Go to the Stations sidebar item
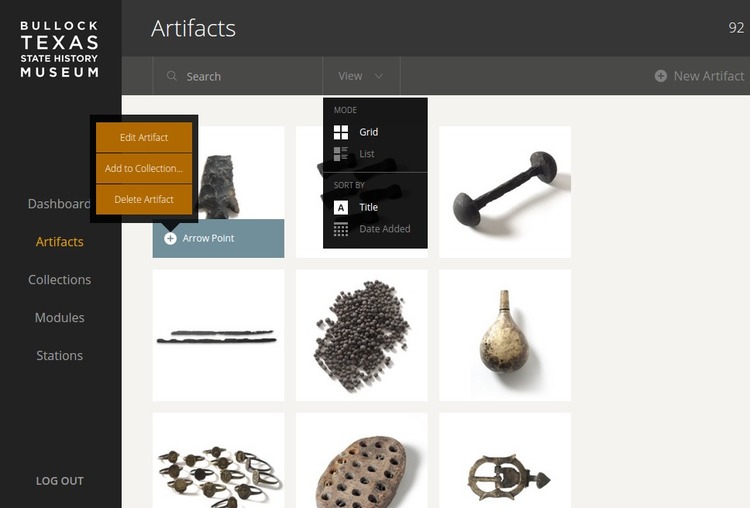The image size is (750, 508). (60, 356)
